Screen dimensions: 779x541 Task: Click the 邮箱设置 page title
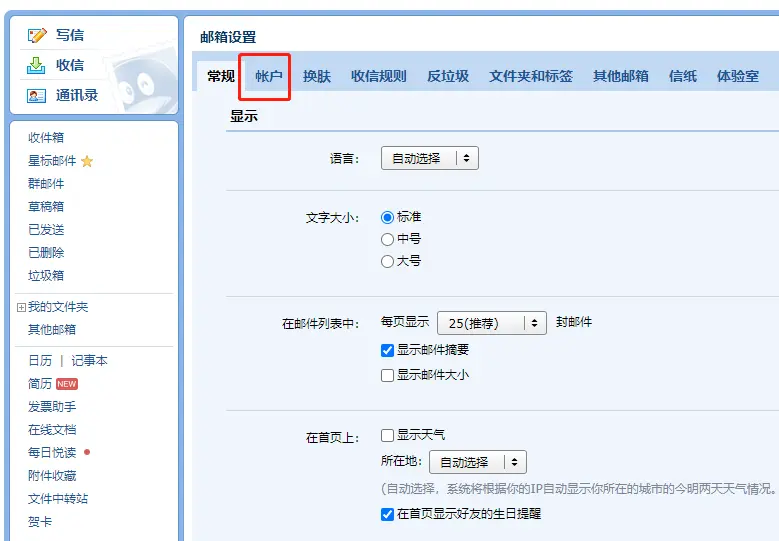[x=228, y=37]
